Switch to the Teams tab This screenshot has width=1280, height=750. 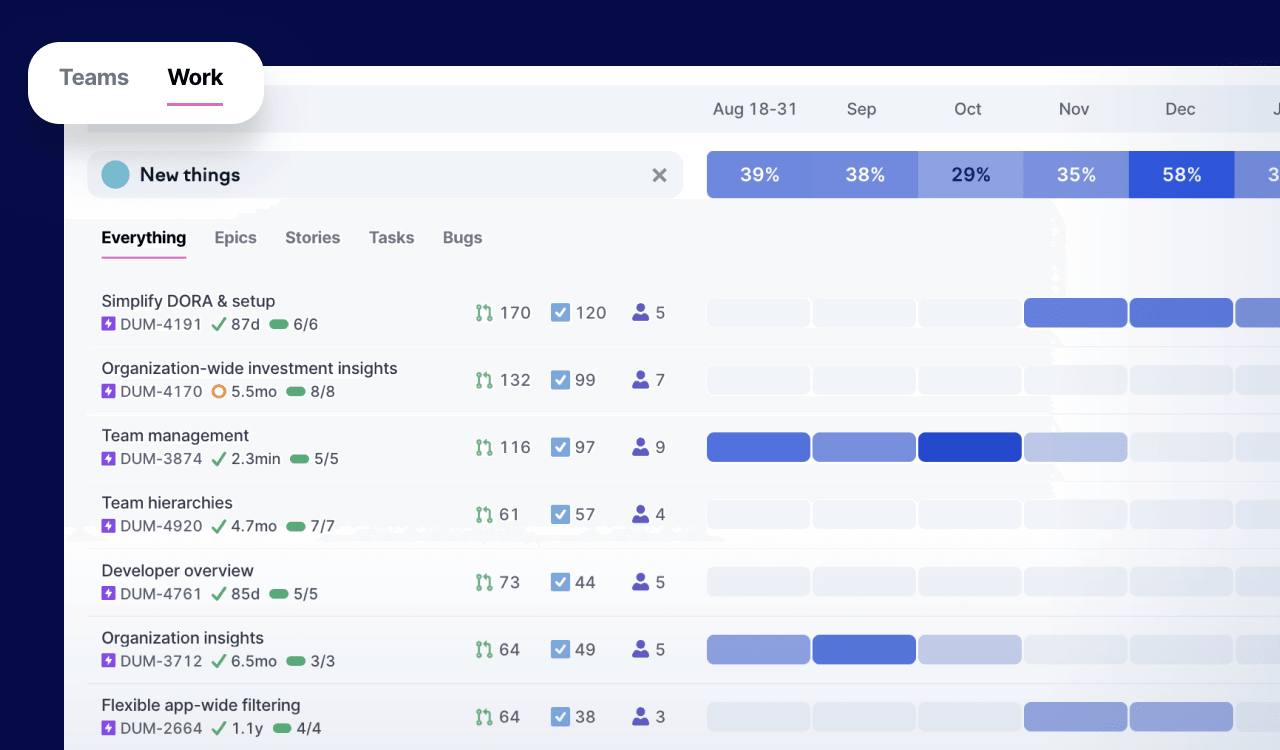point(94,78)
